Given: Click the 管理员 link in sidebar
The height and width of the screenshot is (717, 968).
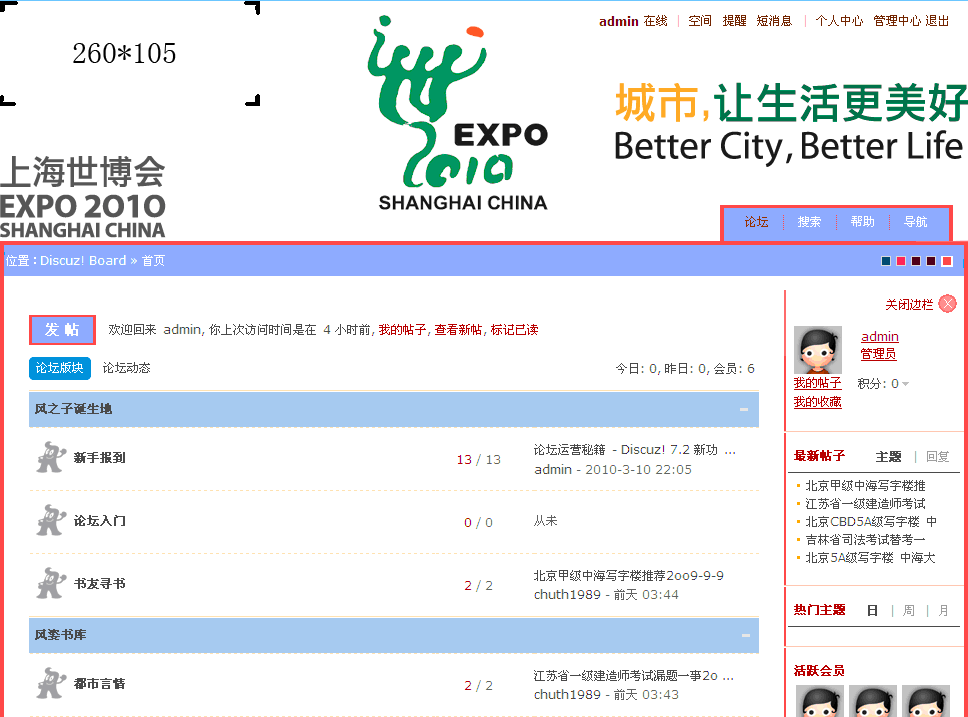Looking at the screenshot, I should [x=878, y=354].
